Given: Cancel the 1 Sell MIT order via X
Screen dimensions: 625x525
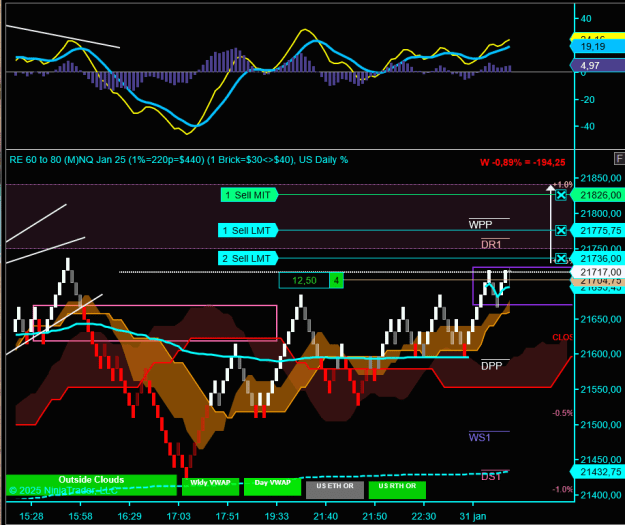Looking at the screenshot, I should (561, 195).
